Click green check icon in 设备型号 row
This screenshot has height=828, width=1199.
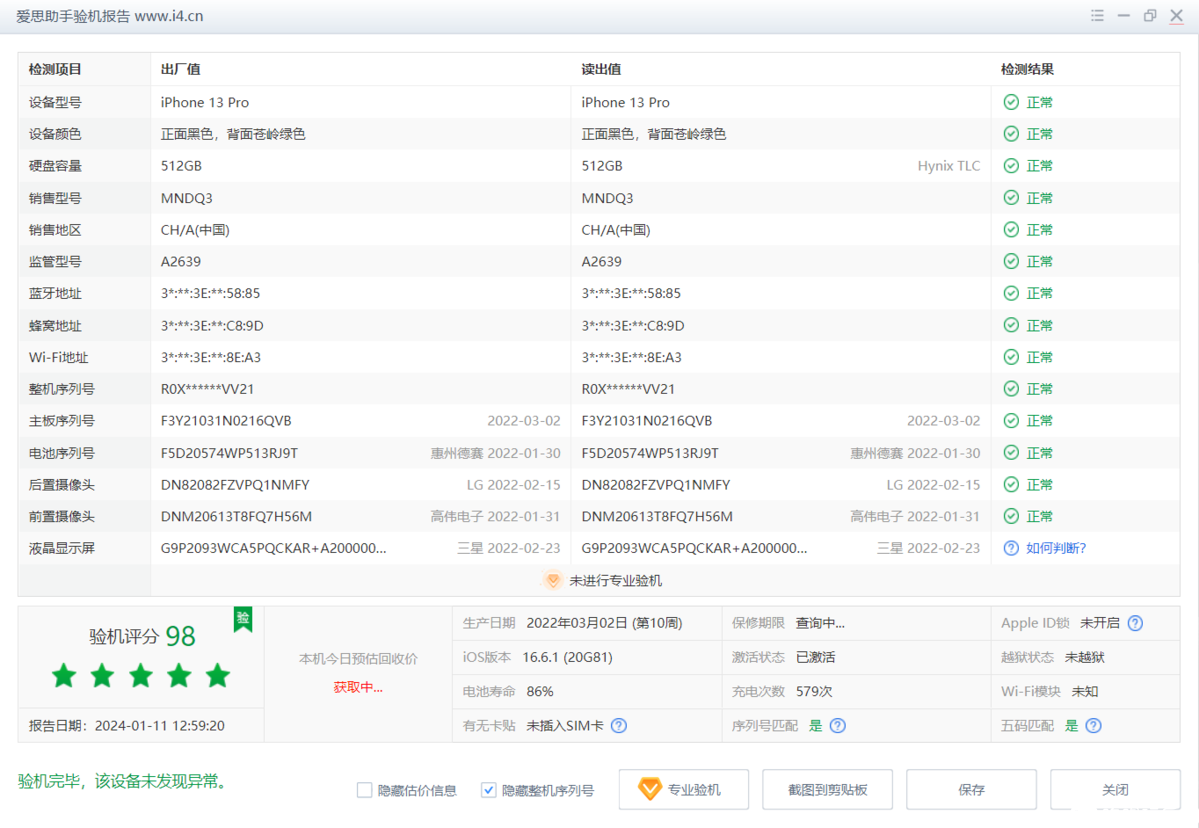coord(1011,102)
